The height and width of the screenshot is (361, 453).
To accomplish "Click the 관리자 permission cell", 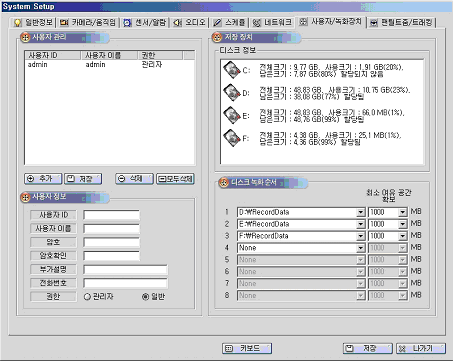I will pyautogui.click(x=152, y=65).
